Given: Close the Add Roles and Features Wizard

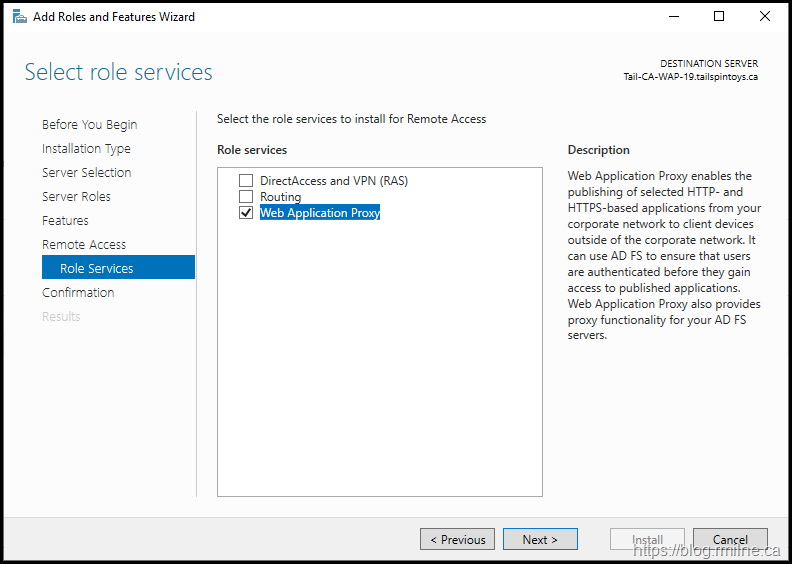Looking at the screenshot, I should click(765, 17).
